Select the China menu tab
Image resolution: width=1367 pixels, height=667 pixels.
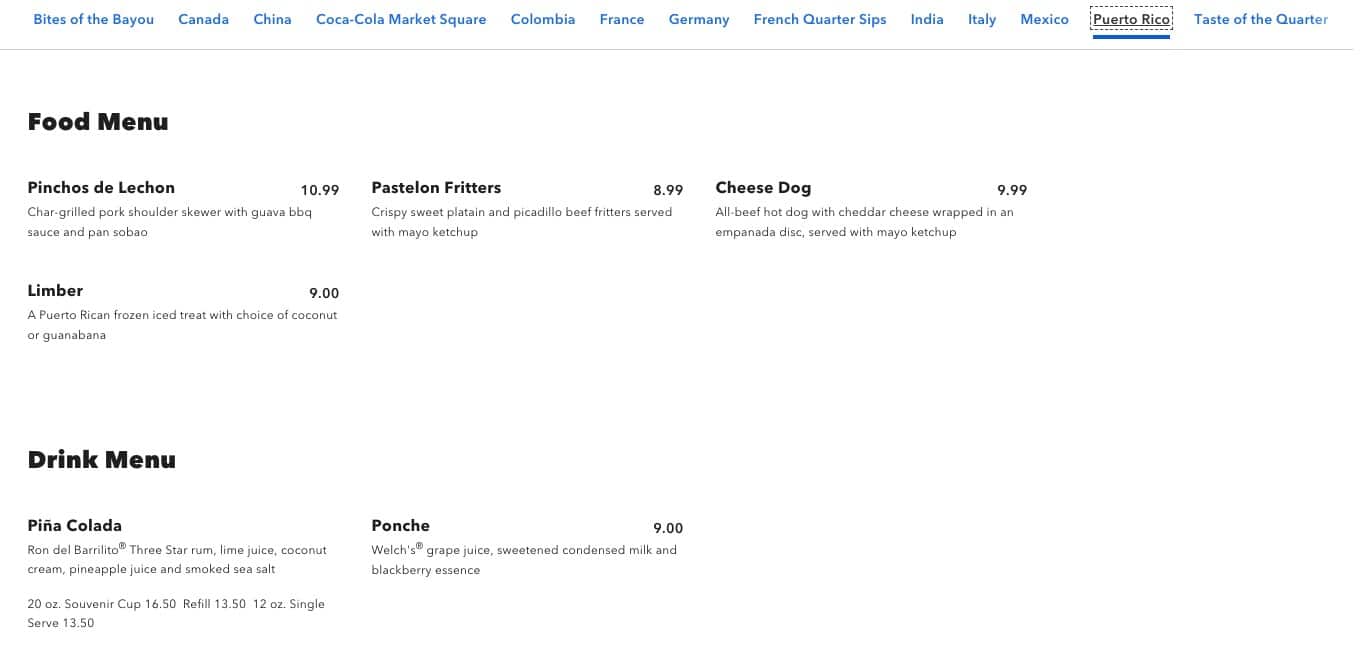[x=272, y=19]
